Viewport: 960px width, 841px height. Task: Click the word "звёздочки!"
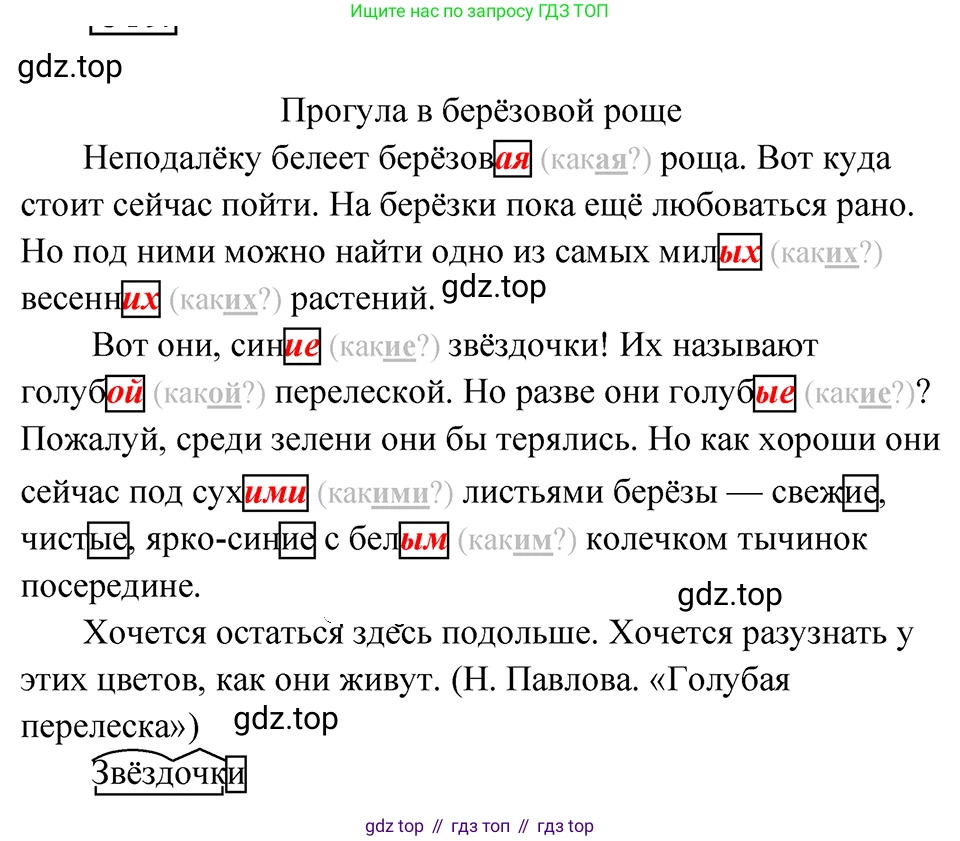pyautogui.click(x=528, y=346)
